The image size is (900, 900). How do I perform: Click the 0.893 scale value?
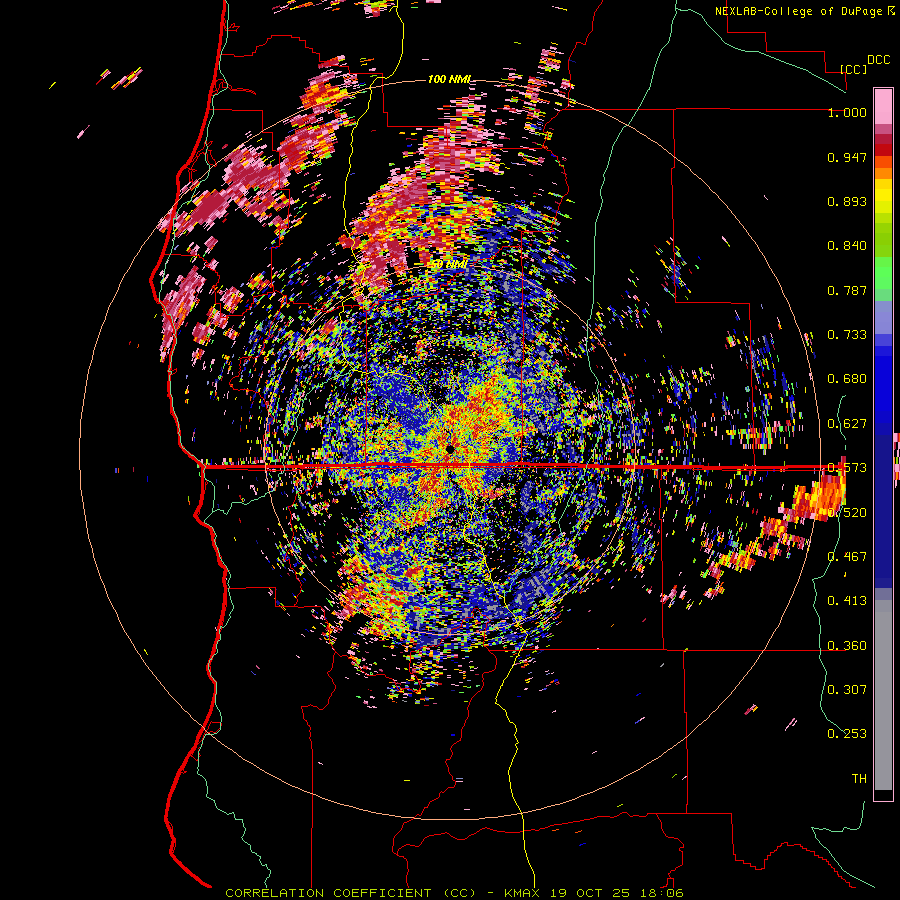click(x=847, y=201)
